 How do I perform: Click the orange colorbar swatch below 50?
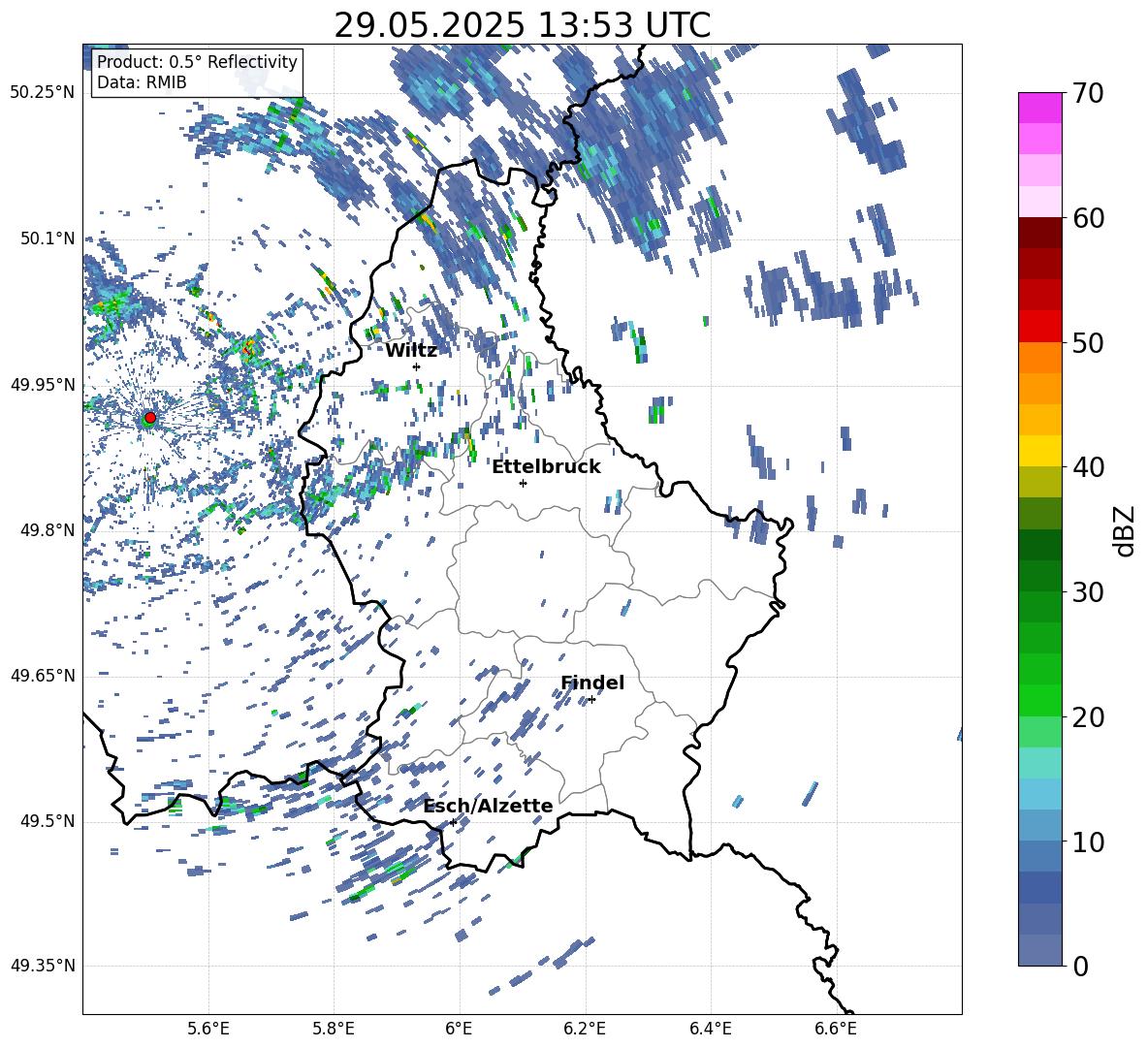[1039, 357]
